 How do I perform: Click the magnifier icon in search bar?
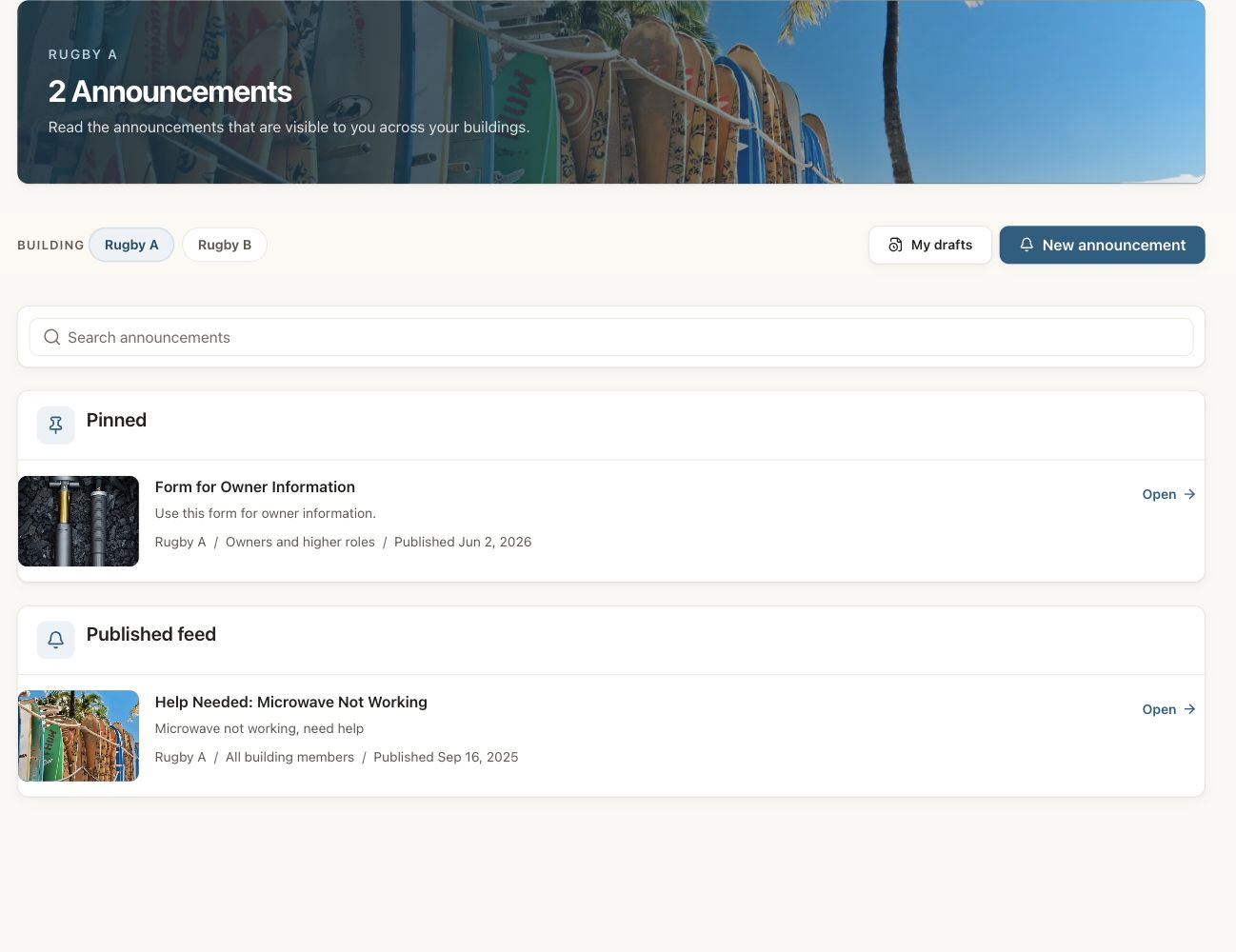(52, 337)
